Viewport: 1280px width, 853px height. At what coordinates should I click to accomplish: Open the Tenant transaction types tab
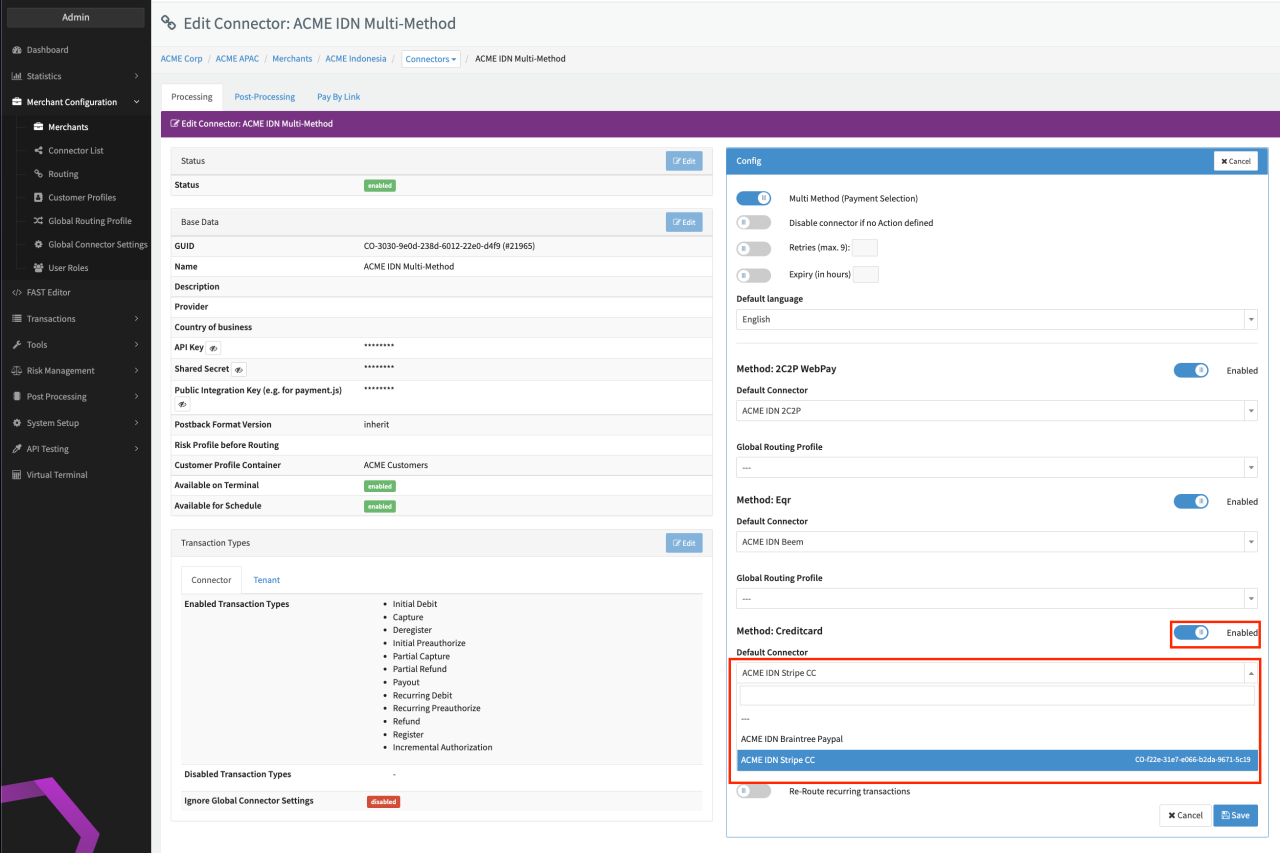[266, 580]
